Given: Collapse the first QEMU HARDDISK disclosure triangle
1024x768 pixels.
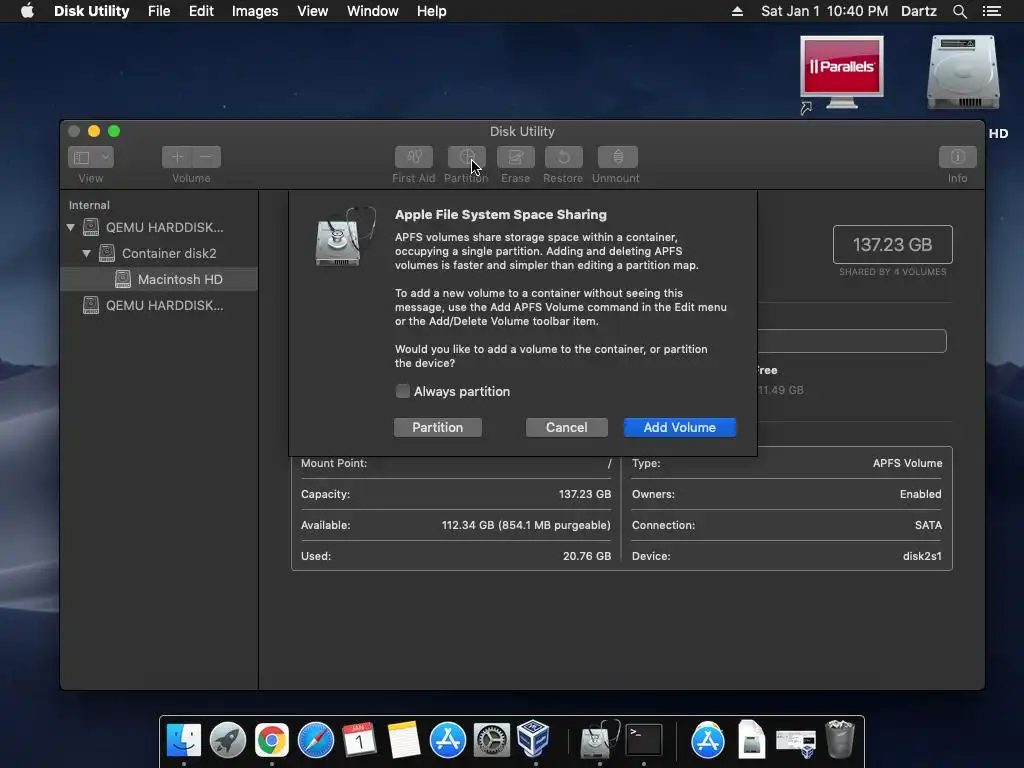Looking at the screenshot, I should point(71,227).
